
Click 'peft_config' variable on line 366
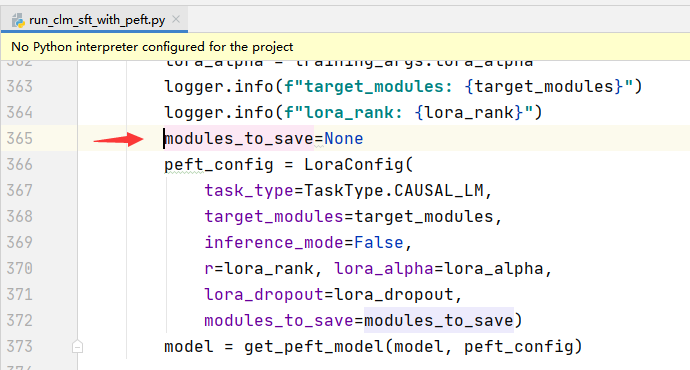(x=219, y=165)
